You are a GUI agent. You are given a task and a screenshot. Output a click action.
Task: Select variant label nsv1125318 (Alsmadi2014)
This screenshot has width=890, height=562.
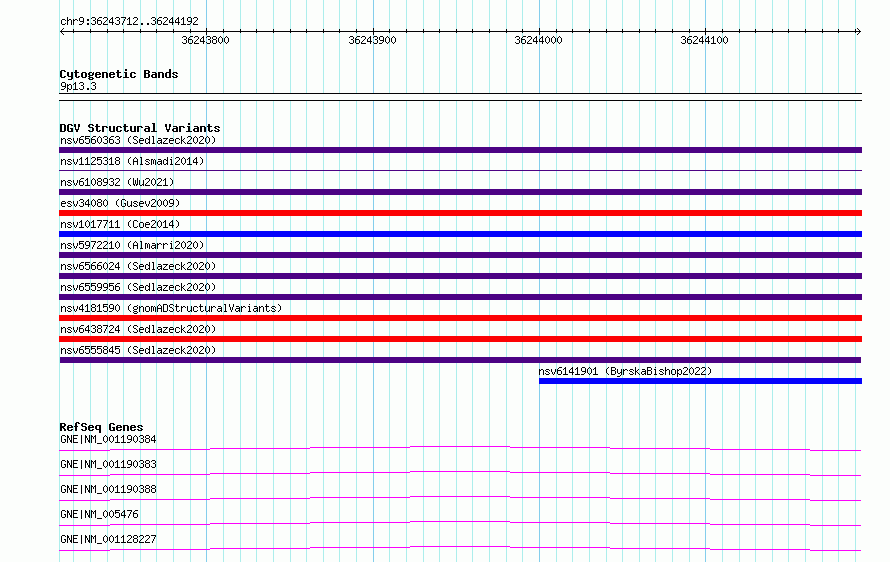click(132, 161)
